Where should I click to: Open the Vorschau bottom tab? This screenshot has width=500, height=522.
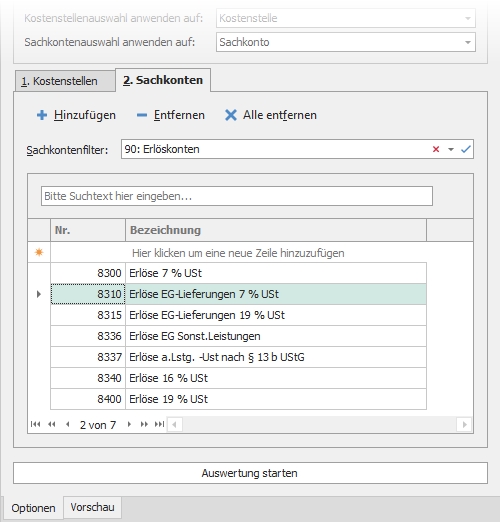pyautogui.click(x=92, y=507)
